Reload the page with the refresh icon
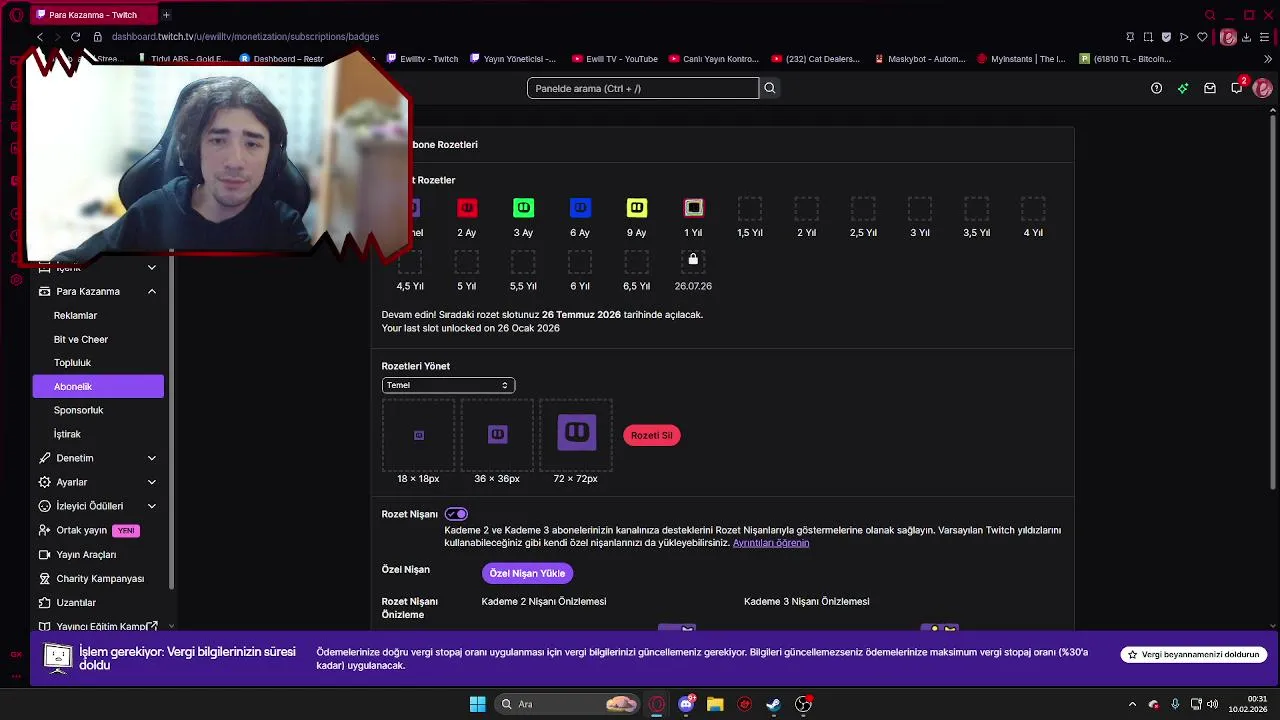The height and width of the screenshot is (720, 1280). (x=75, y=37)
